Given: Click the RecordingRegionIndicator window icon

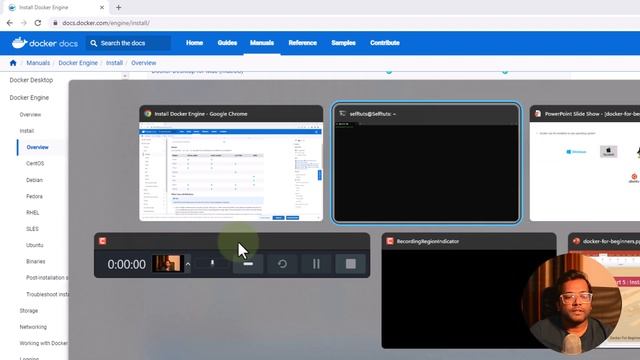Looking at the screenshot, I should pyautogui.click(x=390, y=241).
